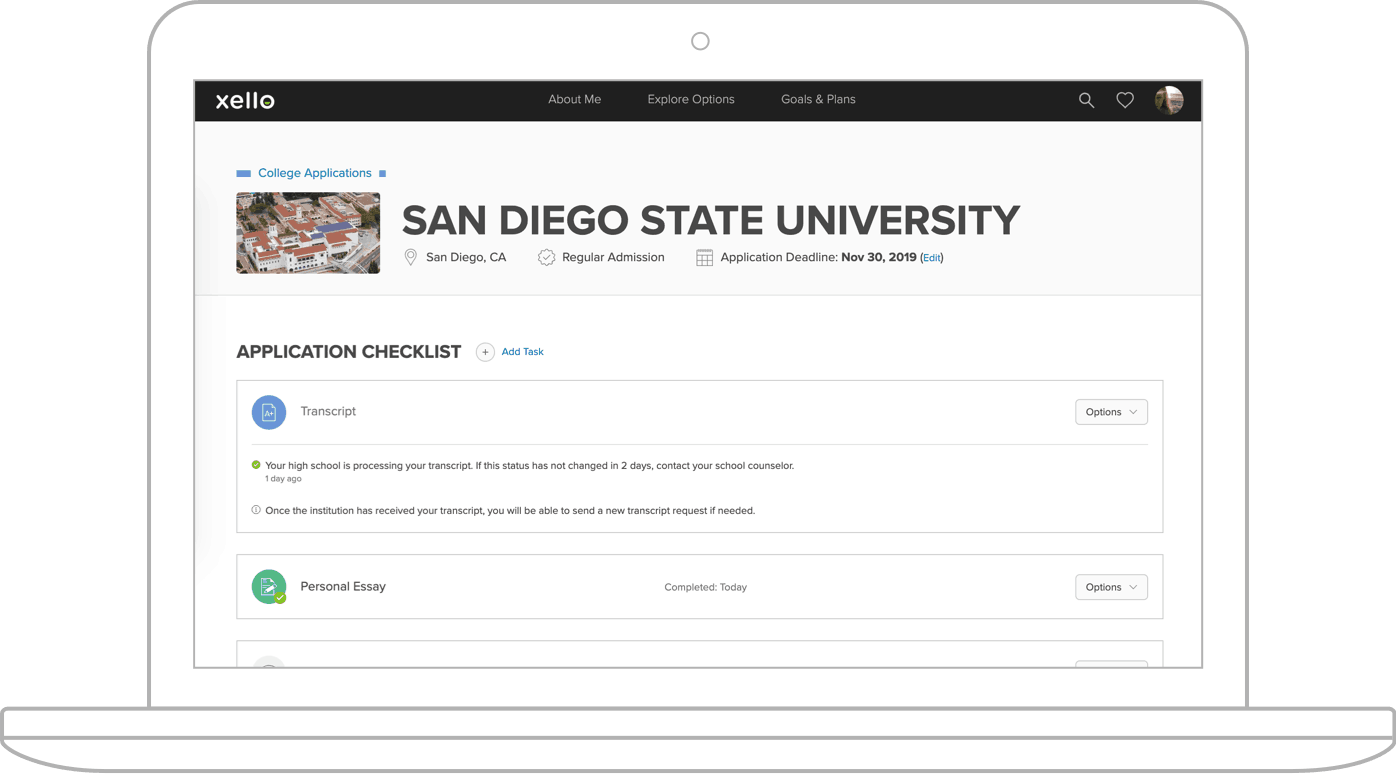Click the Personal Essay task title

point(343,586)
